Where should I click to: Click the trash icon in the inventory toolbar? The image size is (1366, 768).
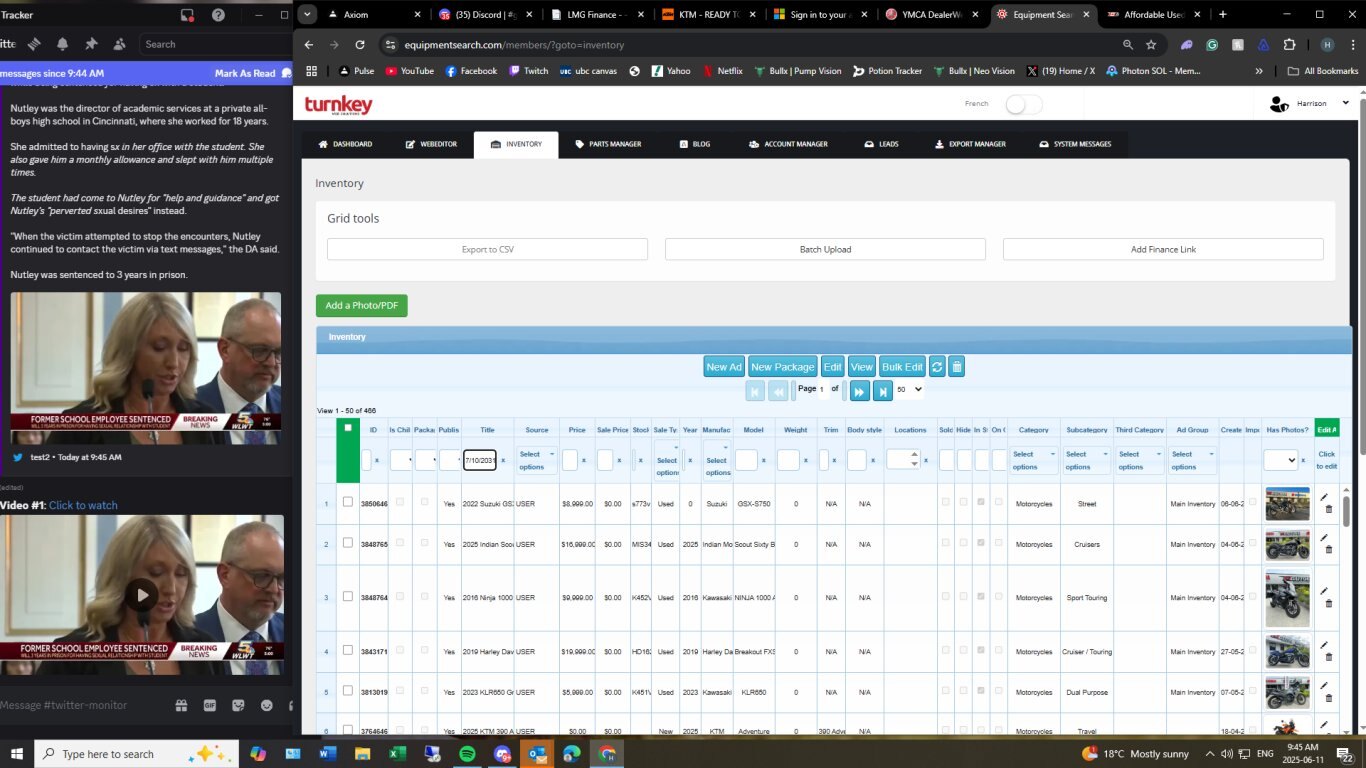pos(957,367)
